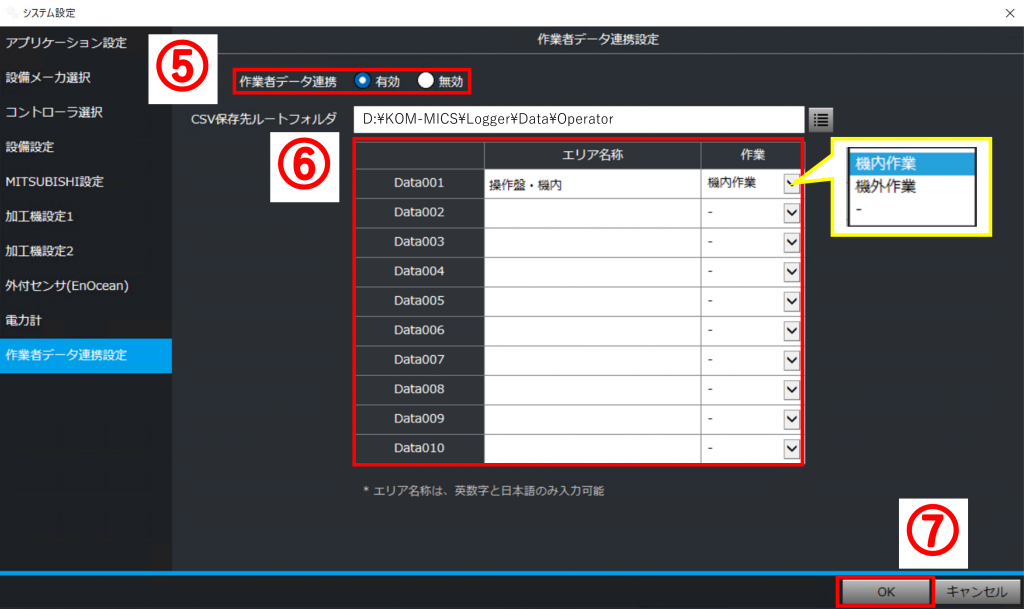Viewport: 1024px width, 609px height.
Task: Open the Data001 作業 dropdown
Action: coord(791,183)
